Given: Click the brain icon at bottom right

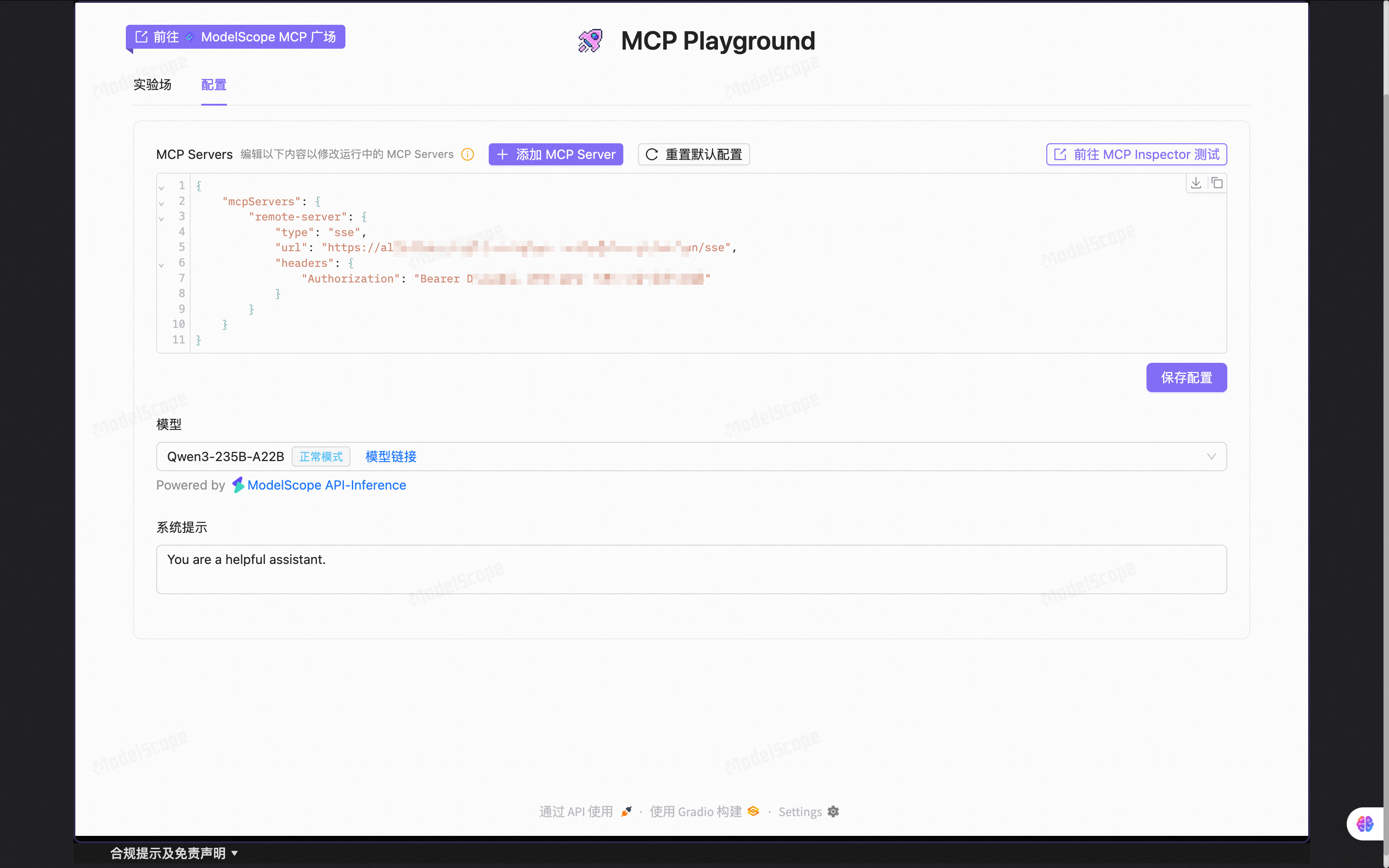Looking at the screenshot, I should [1364, 824].
